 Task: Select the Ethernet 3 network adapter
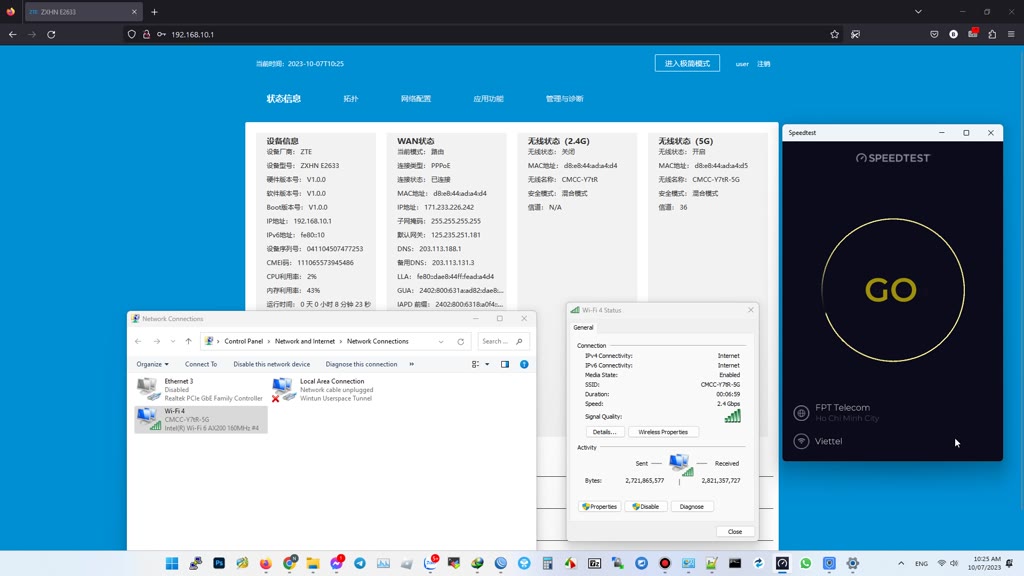pos(200,389)
